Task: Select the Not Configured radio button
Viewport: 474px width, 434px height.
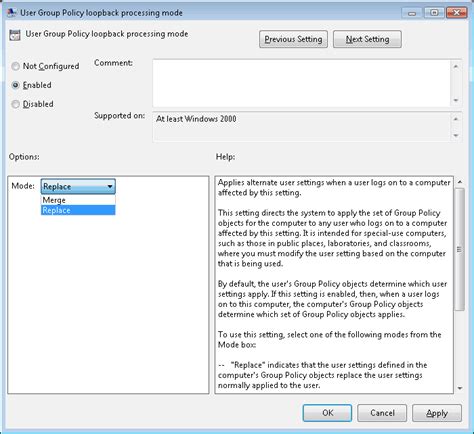Action: pyautogui.click(x=15, y=66)
